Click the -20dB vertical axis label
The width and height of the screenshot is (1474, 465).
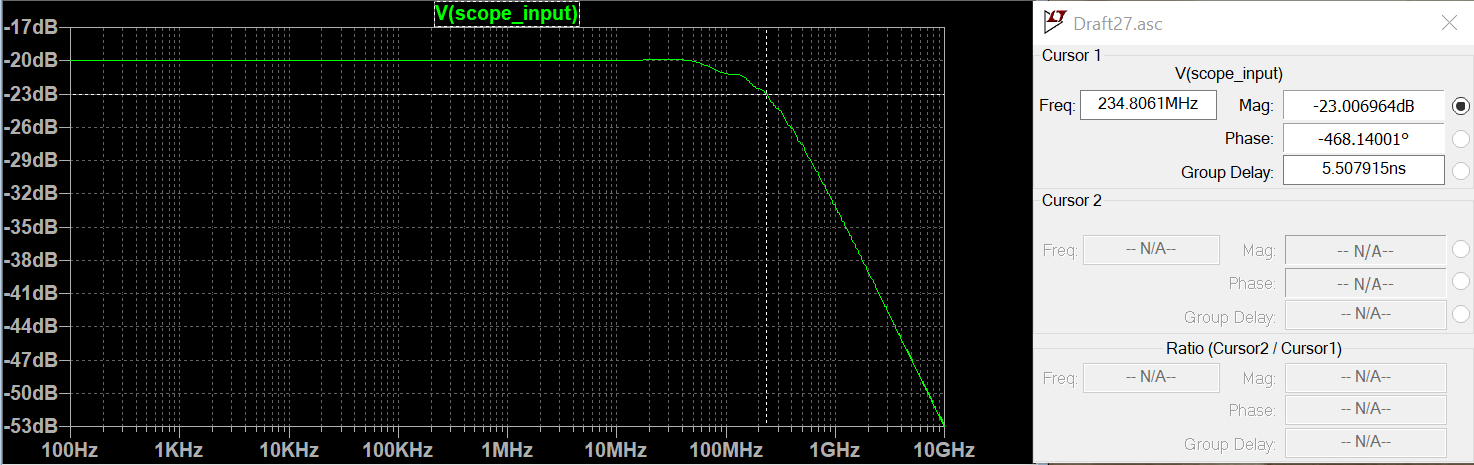click(30, 61)
